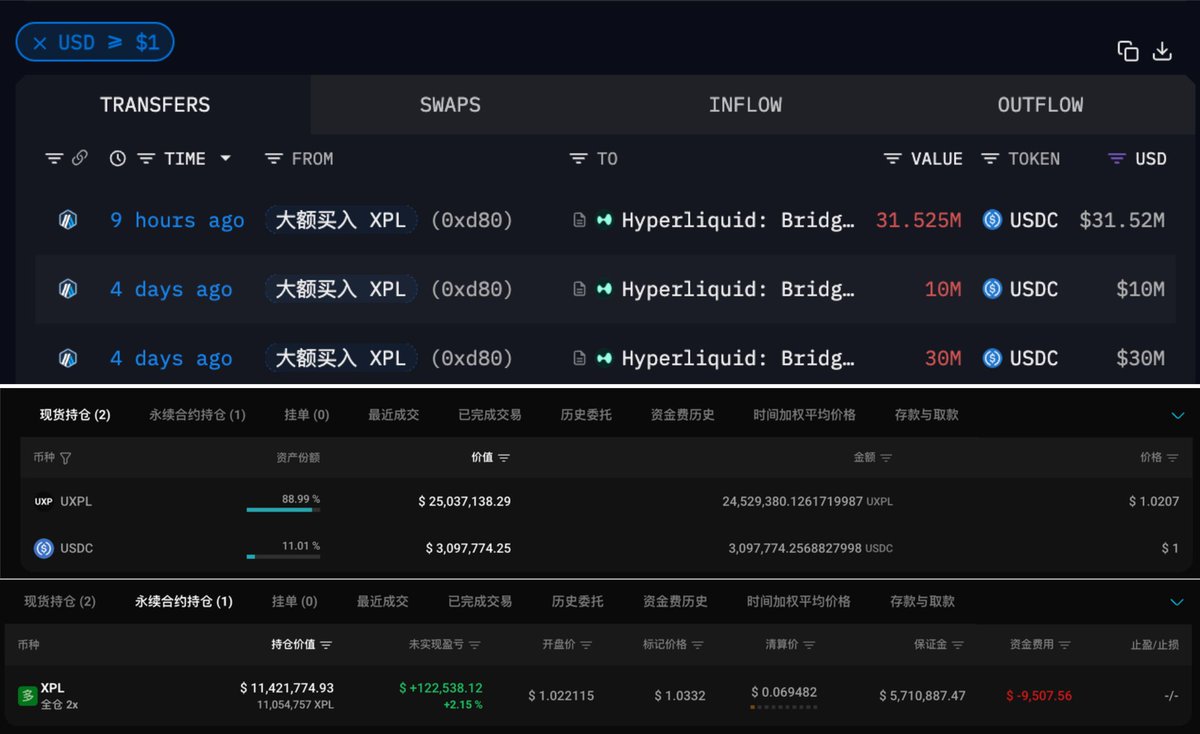Viewport: 1200px width, 734px height.
Task: Open 时间加权平均价格 tab in lower panel
Action: point(799,601)
